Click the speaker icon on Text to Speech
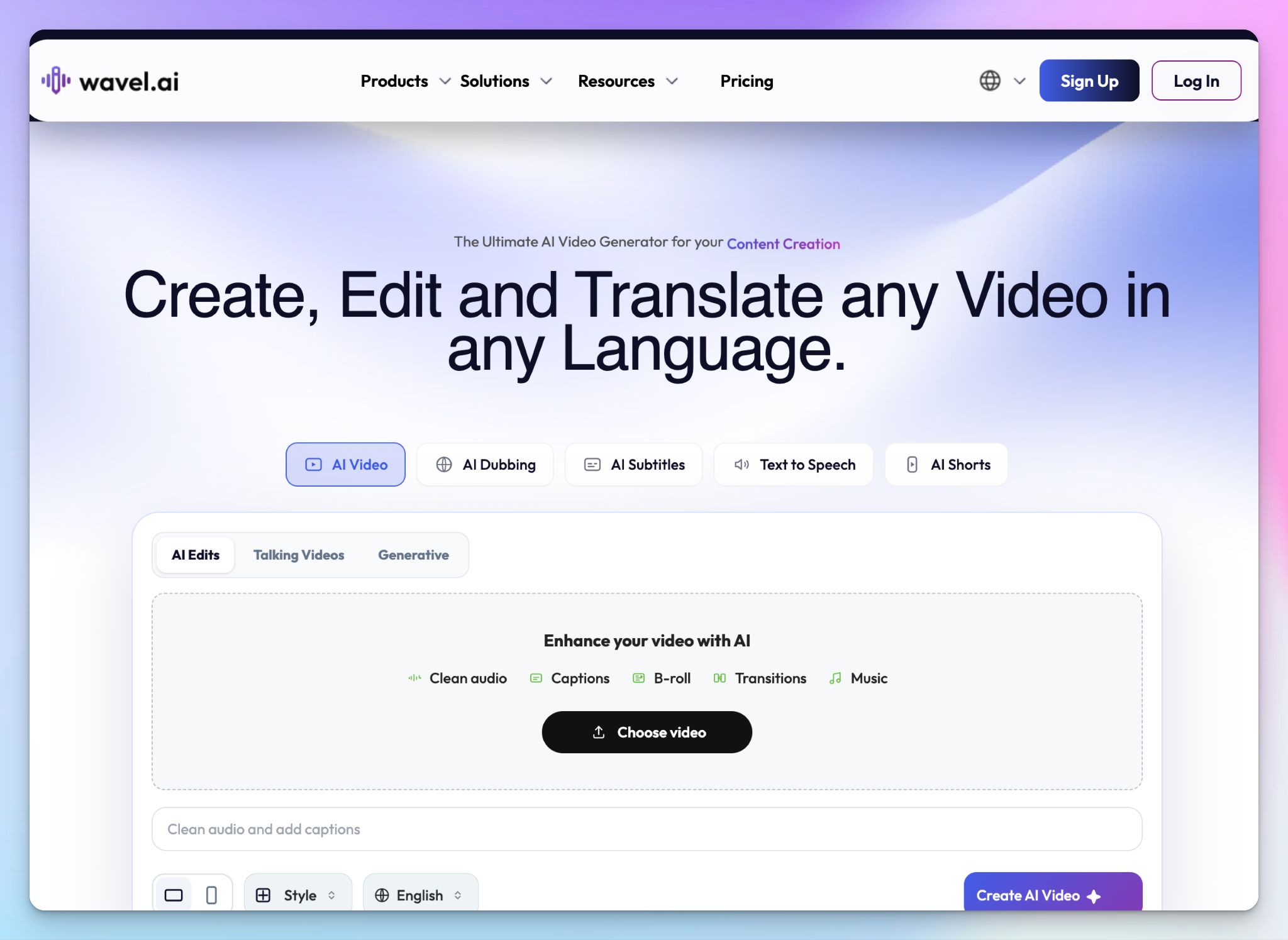Viewport: 1288px width, 940px height. (741, 465)
